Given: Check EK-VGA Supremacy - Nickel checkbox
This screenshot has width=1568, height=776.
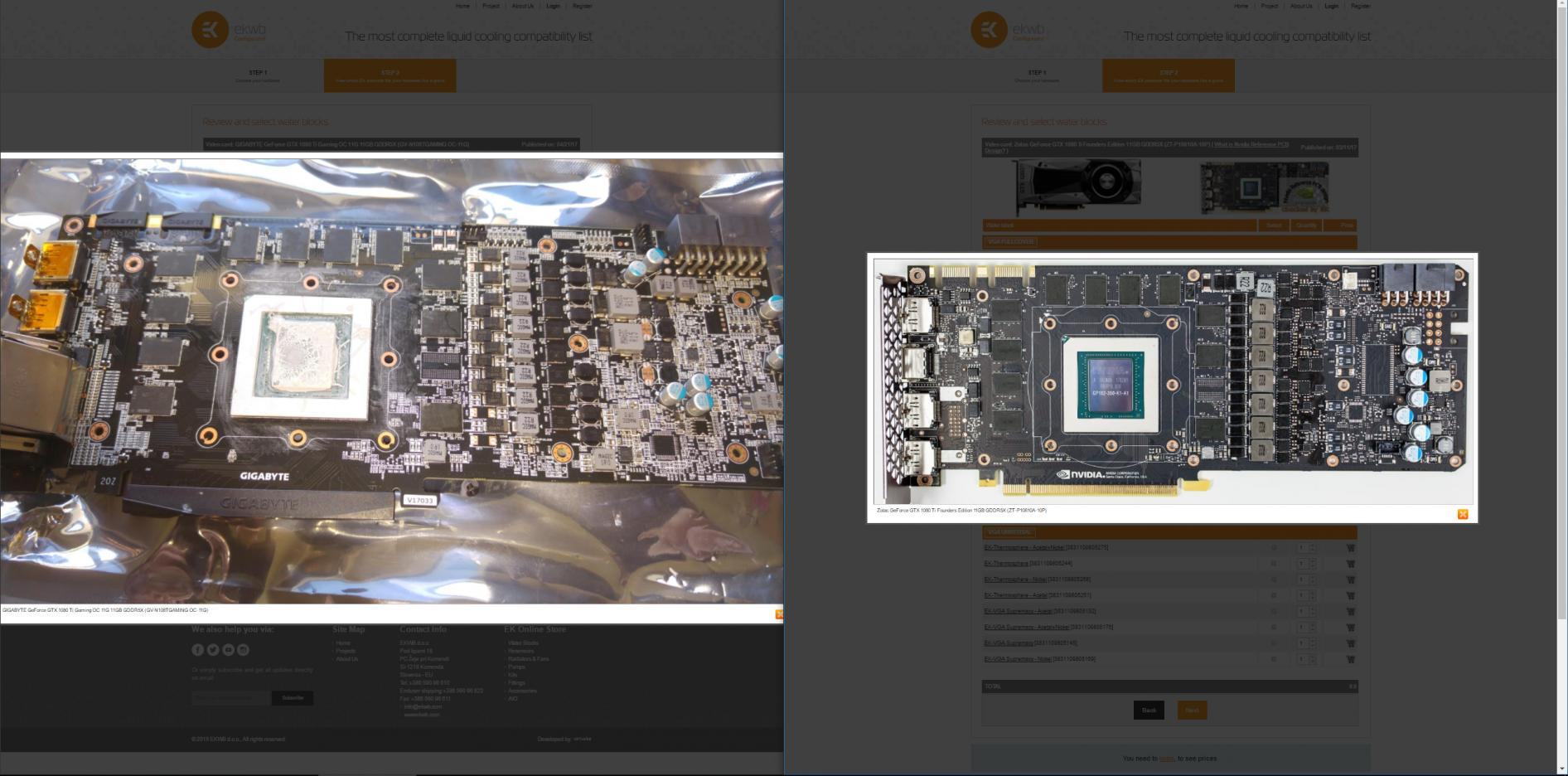Looking at the screenshot, I should point(1274,659).
